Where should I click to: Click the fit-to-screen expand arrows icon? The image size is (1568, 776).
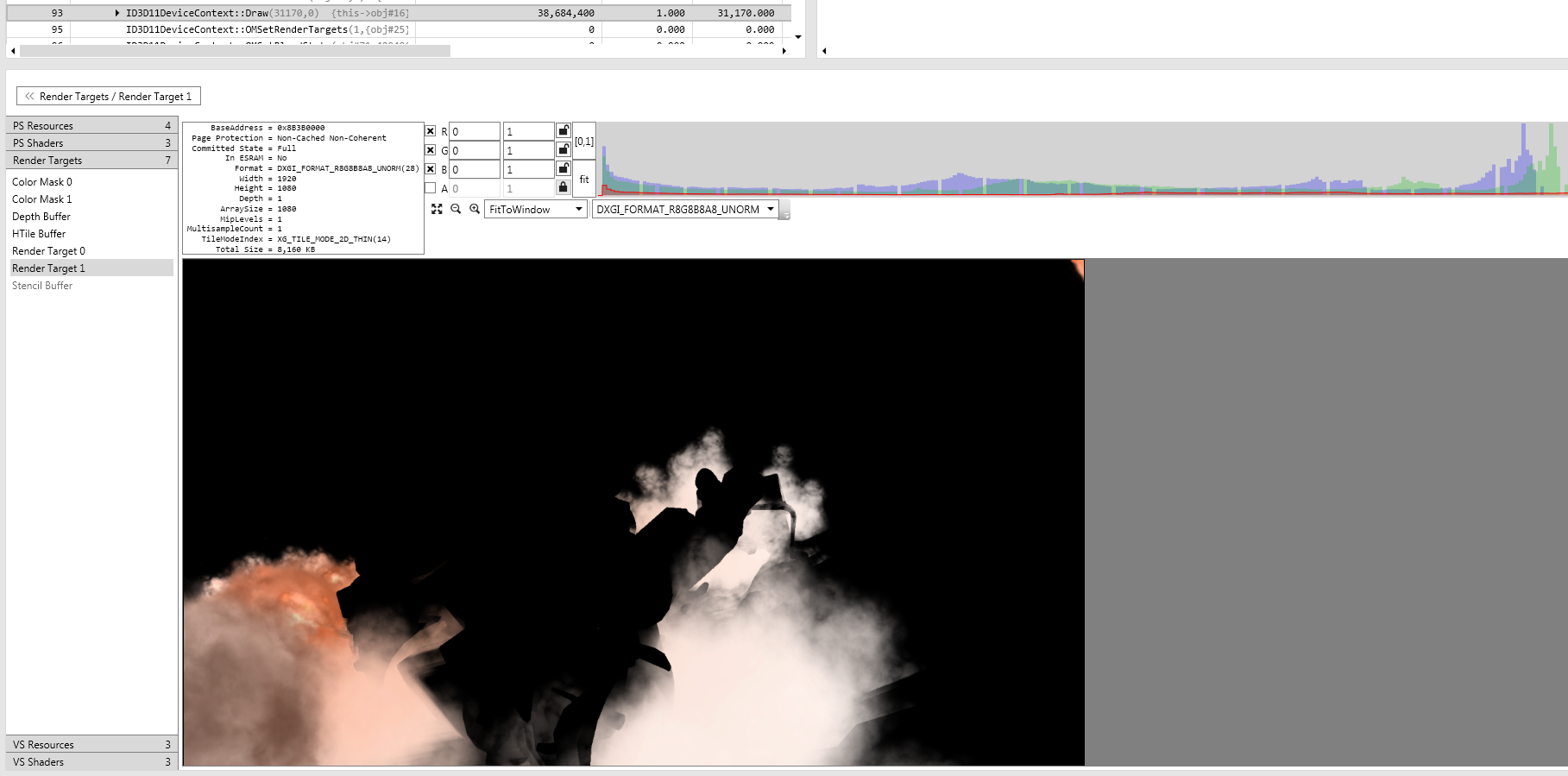coord(437,209)
